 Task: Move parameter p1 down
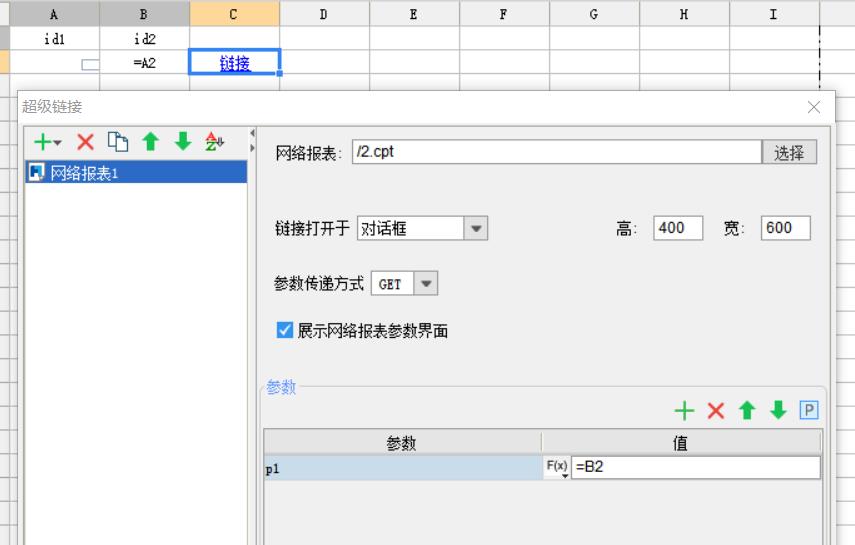pyautogui.click(x=778, y=410)
